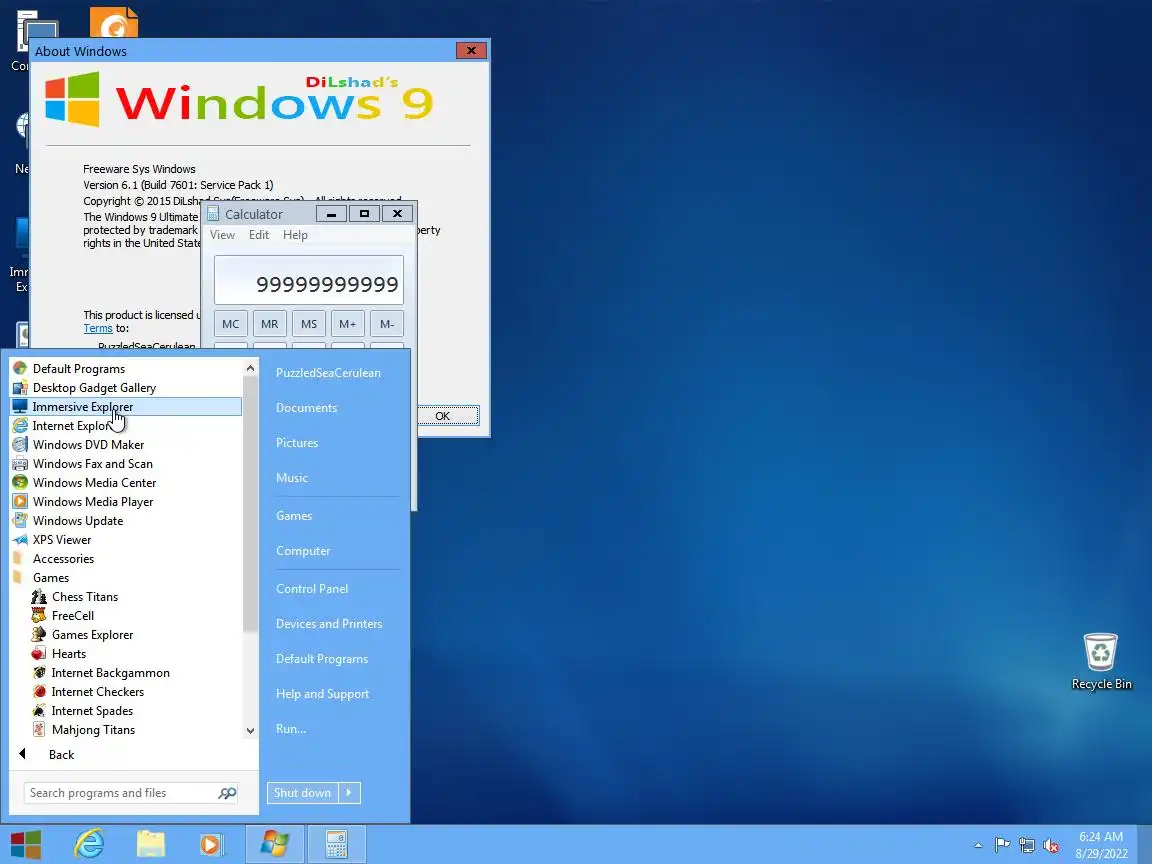Expand the Accessories folder
This screenshot has height=864, width=1152.
(x=63, y=559)
